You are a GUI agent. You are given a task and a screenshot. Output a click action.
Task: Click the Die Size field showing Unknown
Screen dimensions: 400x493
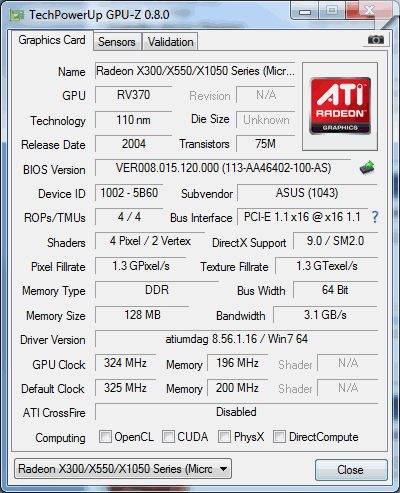click(x=266, y=120)
